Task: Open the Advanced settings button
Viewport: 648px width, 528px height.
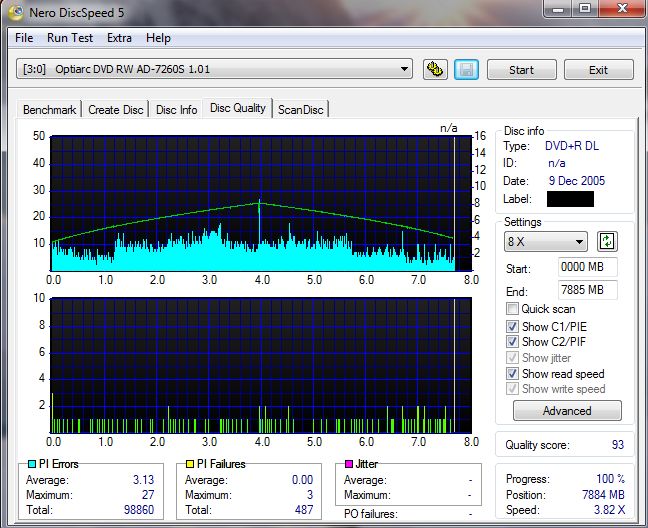Action: point(567,411)
